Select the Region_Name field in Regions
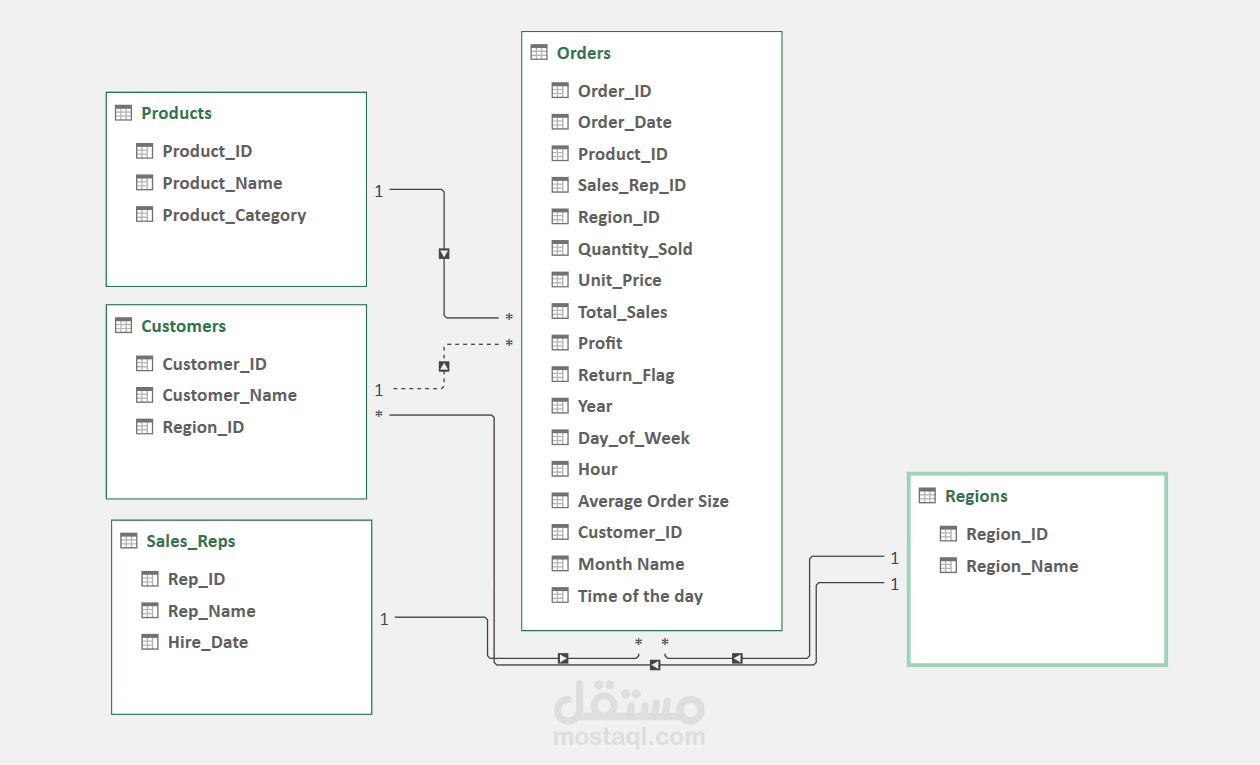 1021,566
